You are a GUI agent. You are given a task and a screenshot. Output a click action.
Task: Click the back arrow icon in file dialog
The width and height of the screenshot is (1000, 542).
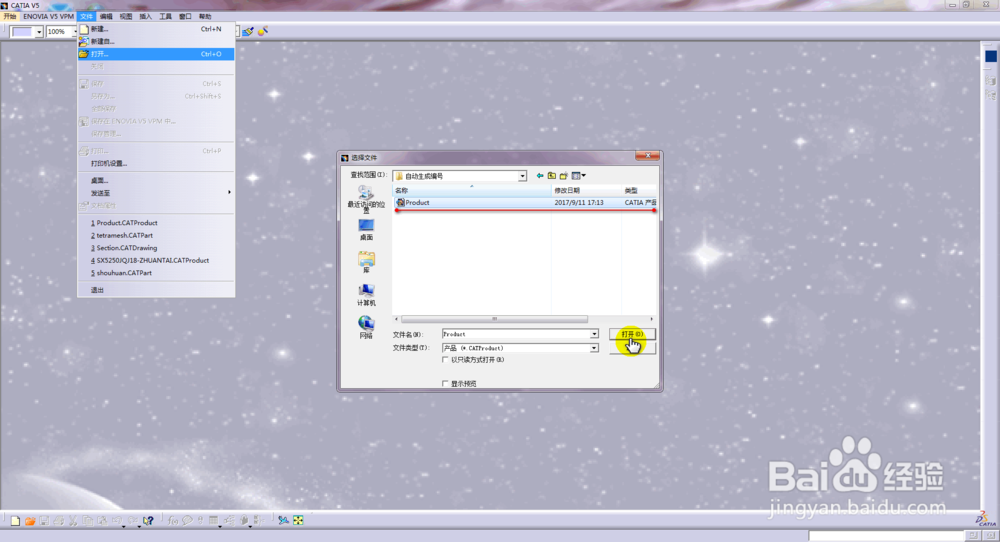tap(540, 176)
